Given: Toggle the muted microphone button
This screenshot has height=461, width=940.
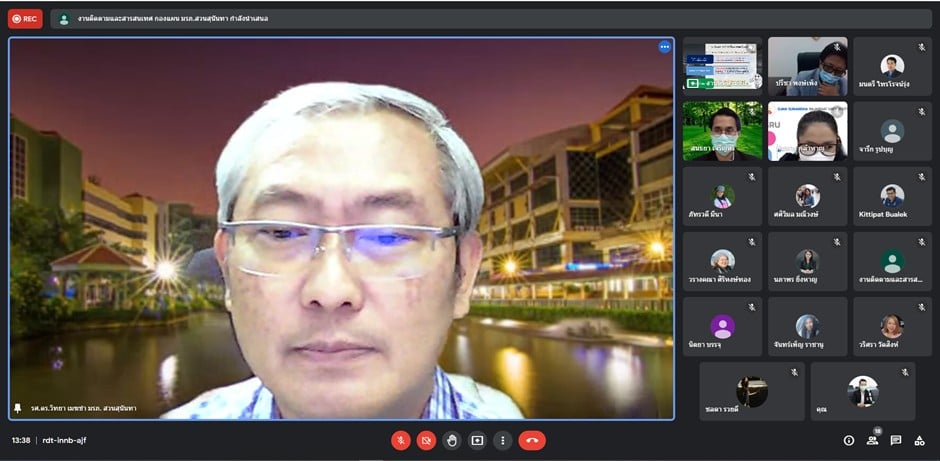Looking at the screenshot, I should coord(400,440).
